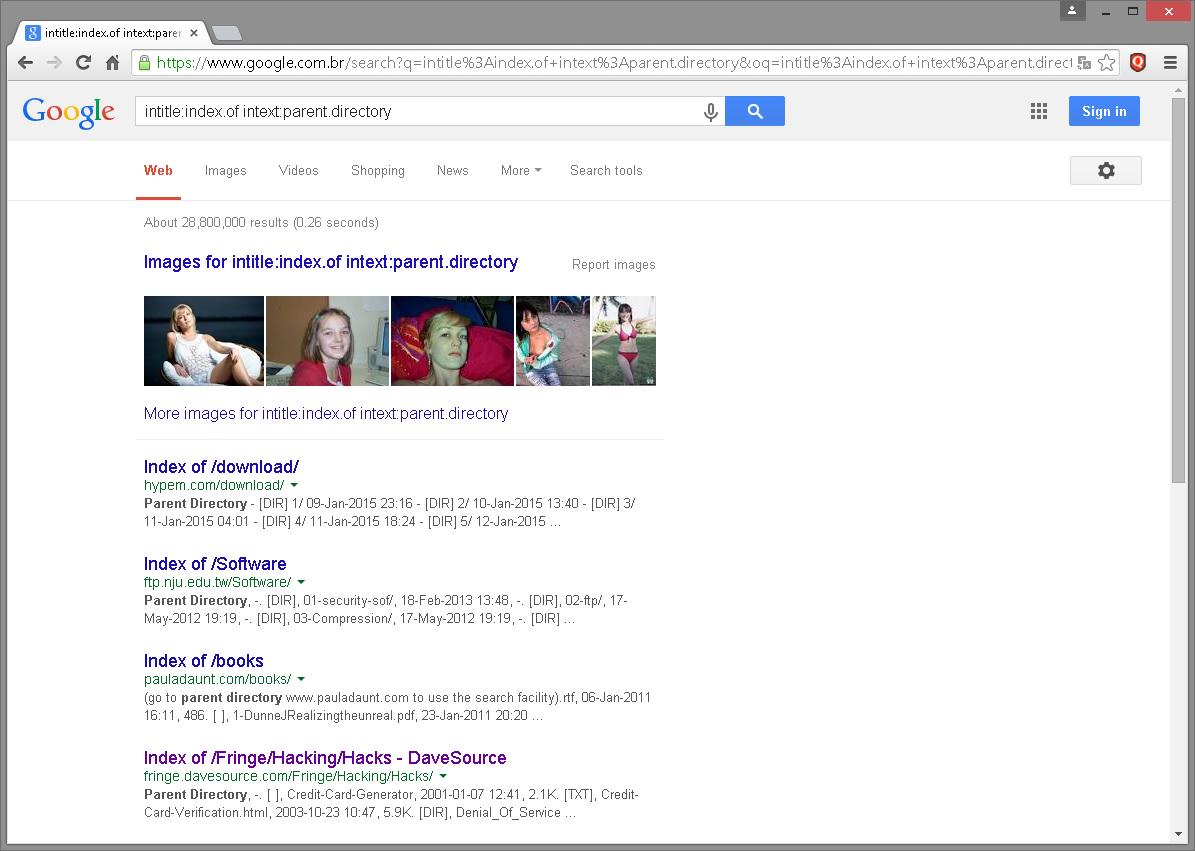Click the scrollbar down arrow
The image size is (1195, 851).
[x=1178, y=833]
